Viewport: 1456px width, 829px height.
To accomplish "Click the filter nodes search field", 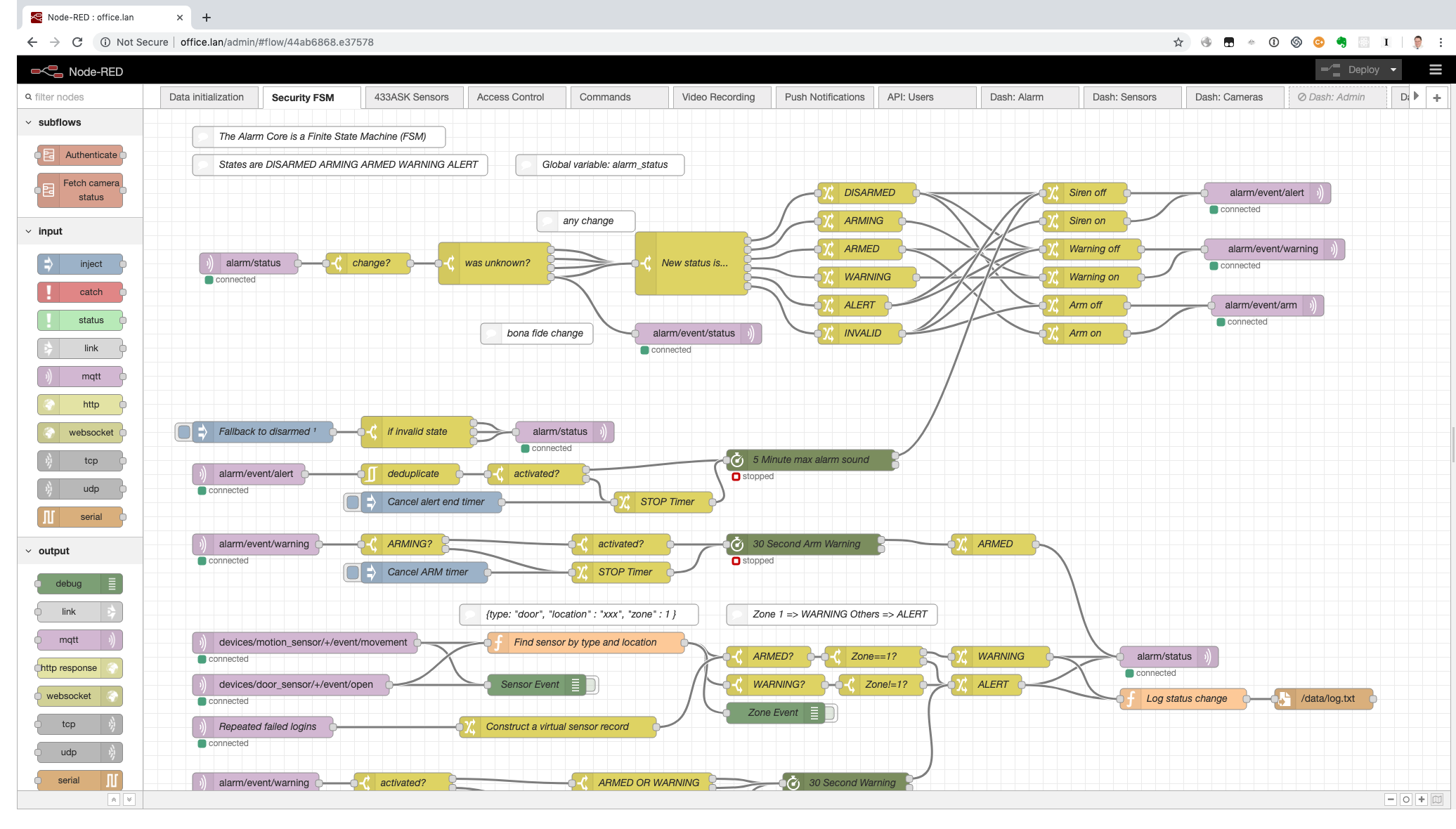I will coord(80,98).
